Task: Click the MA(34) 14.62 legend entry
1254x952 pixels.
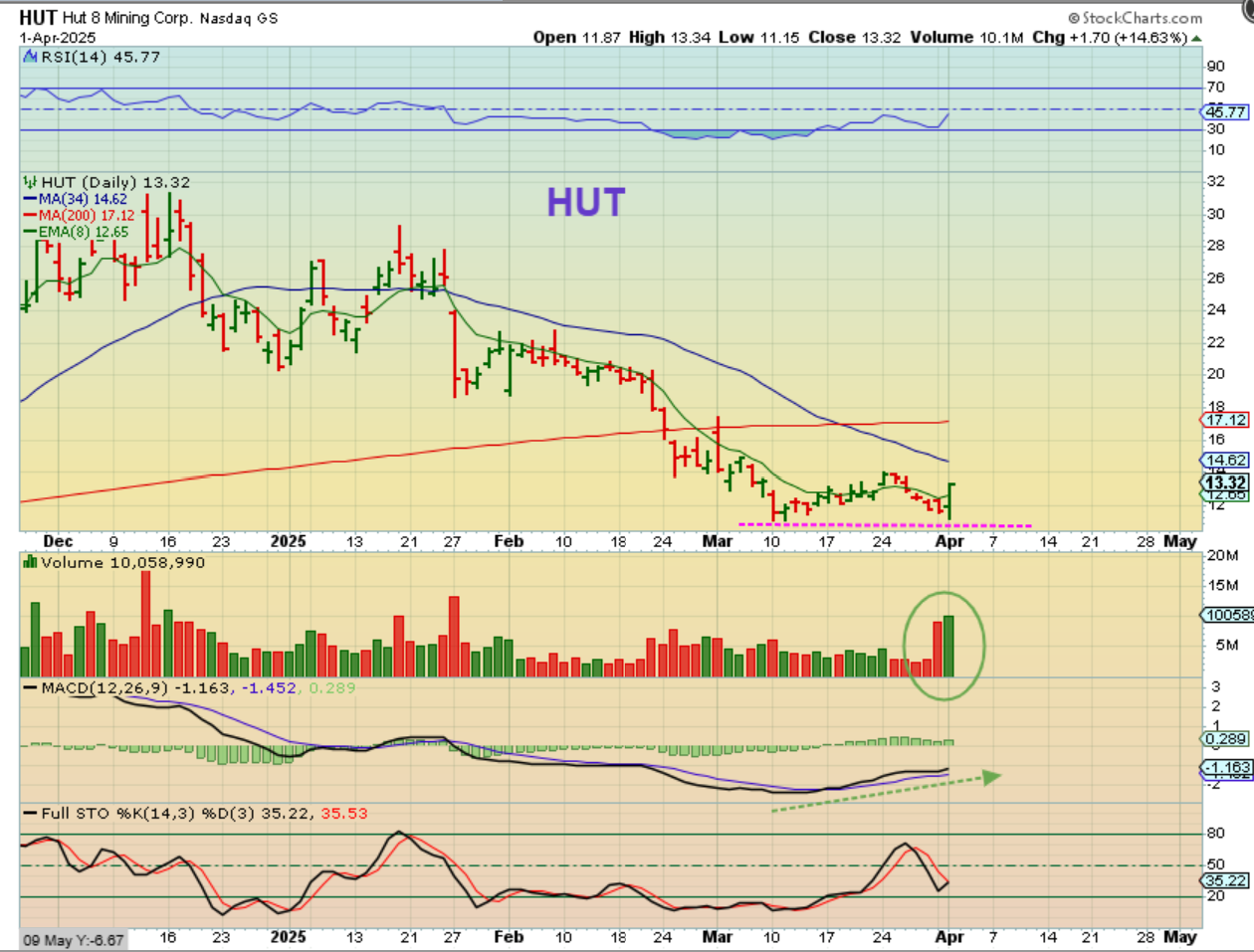Action: tap(76, 199)
